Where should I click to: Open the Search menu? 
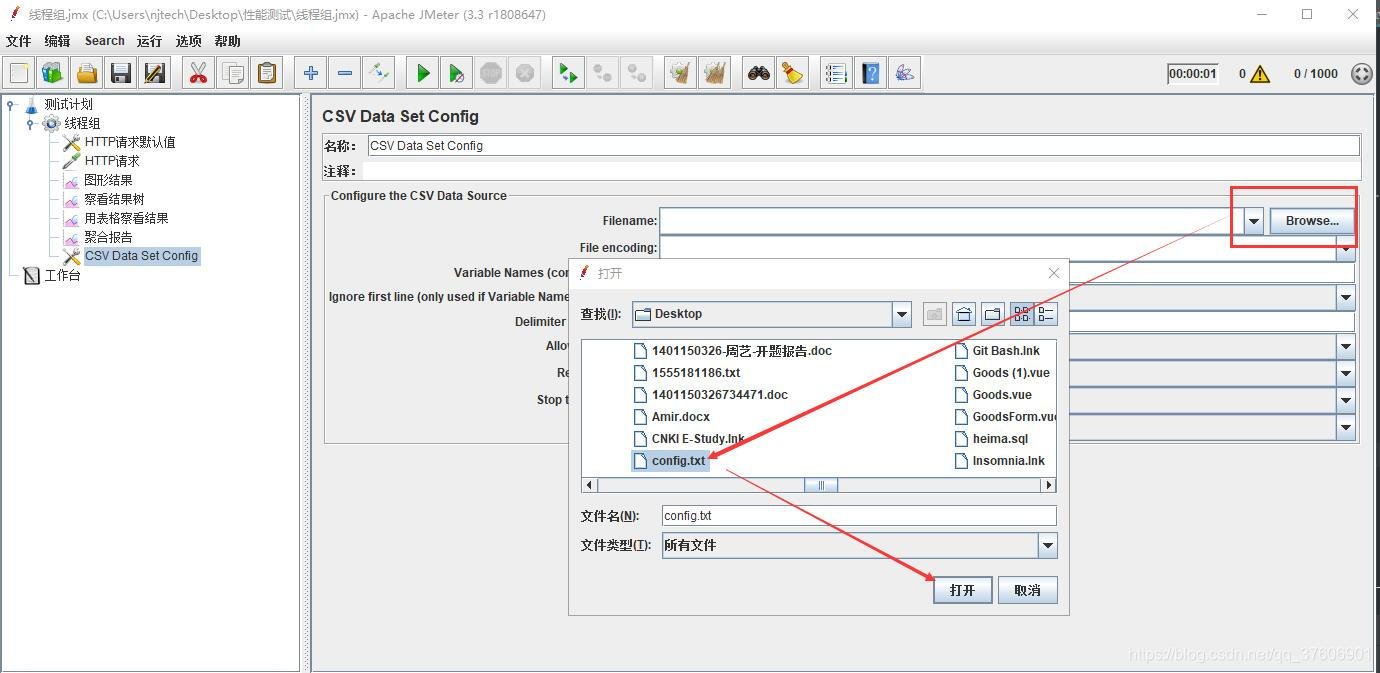click(x=105, y=41)
